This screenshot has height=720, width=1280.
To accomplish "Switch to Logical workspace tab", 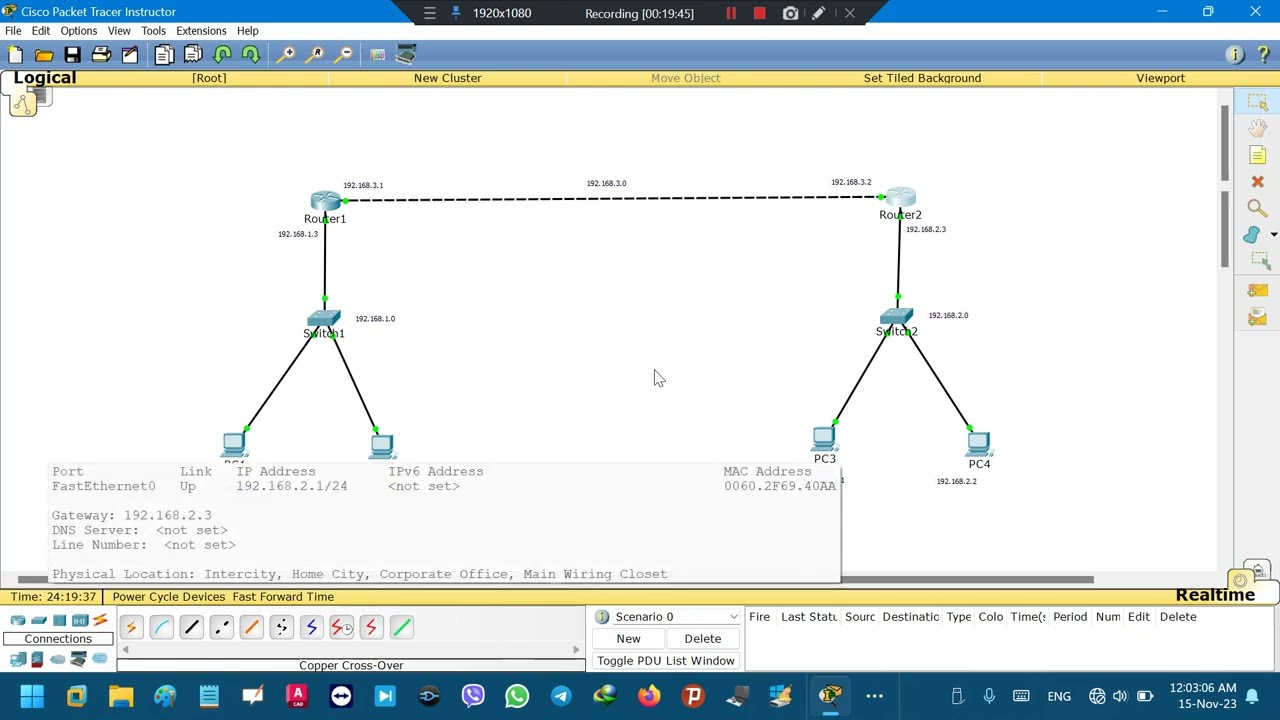I will pos(45,78).
